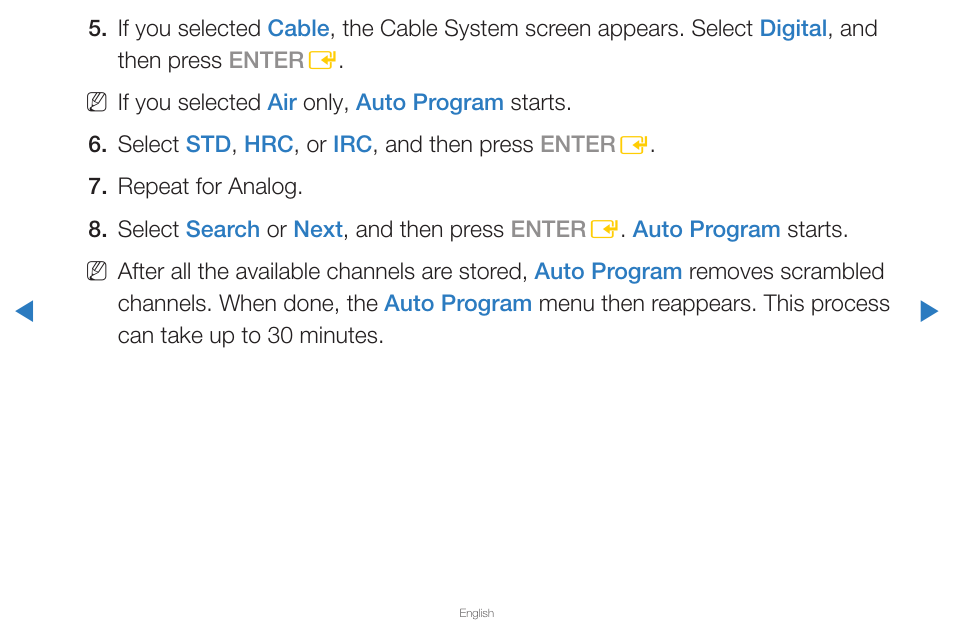The height and width of the screenshot is (624, 954).
Task: Click the ENTER icon in step 8
Action: click(605, 230)
